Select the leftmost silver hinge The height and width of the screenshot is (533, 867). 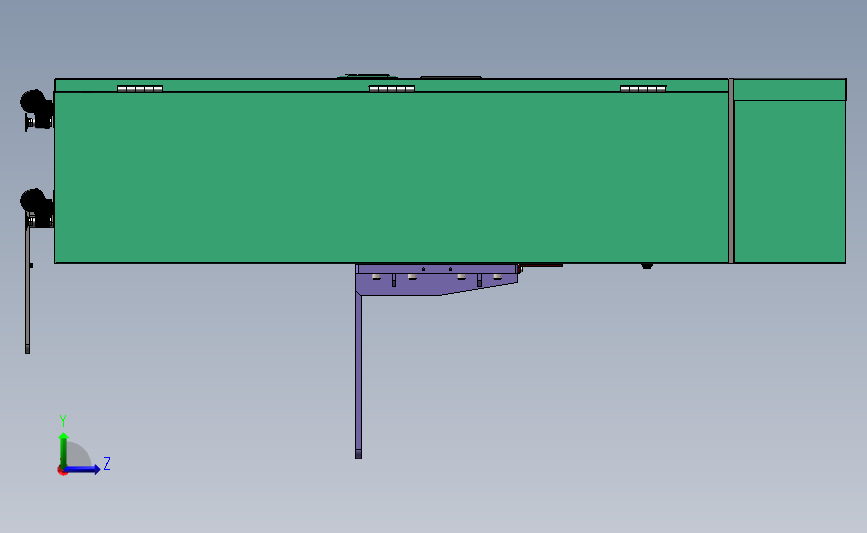click(140, 88)
